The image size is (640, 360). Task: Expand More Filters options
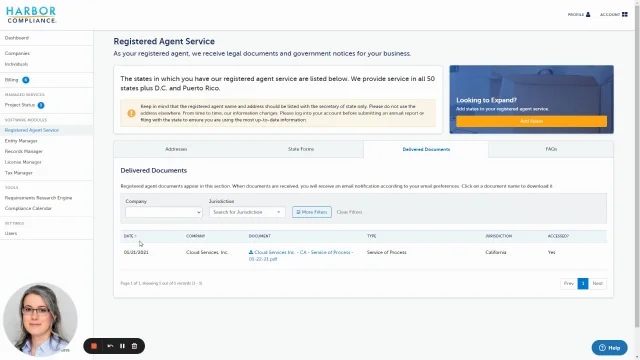pos(312,212)
